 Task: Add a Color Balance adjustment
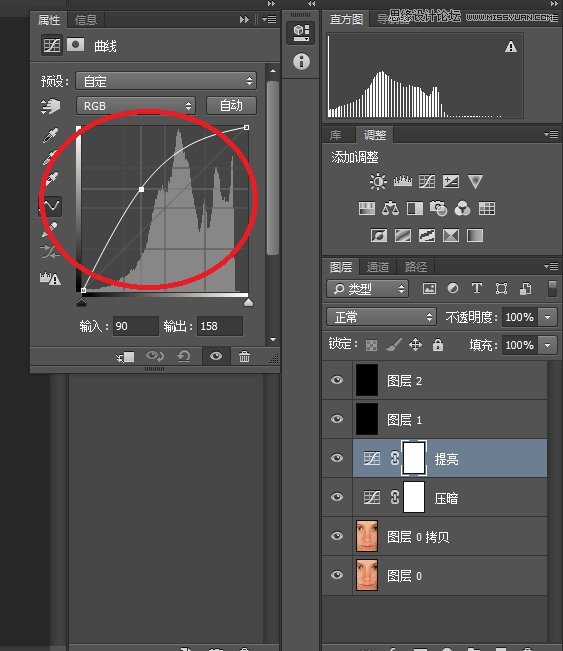point(390,208)
